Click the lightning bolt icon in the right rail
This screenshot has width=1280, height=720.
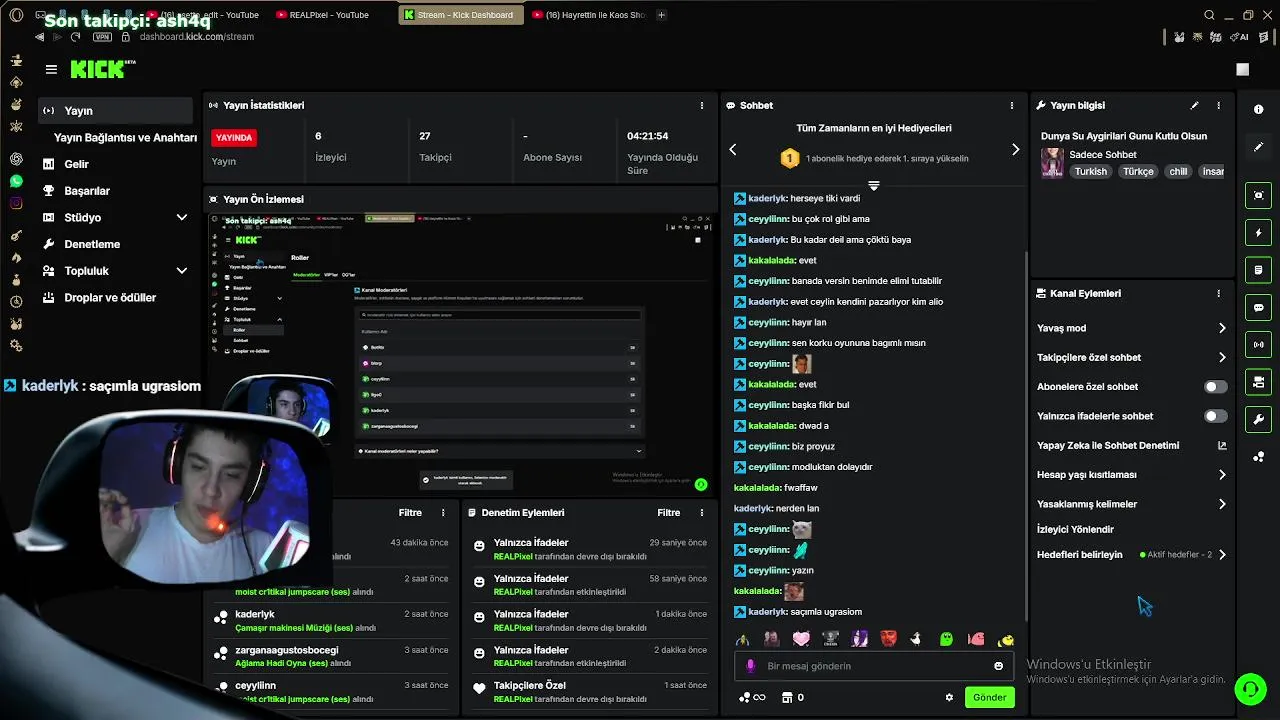tap(1258, 233)
